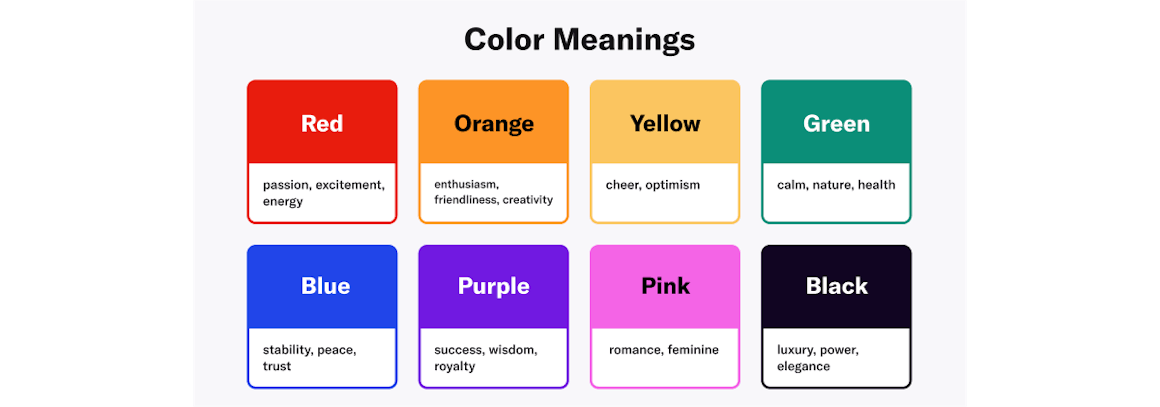
Task: Click the 'cheer, optimism' description
Action: (653, 185)
